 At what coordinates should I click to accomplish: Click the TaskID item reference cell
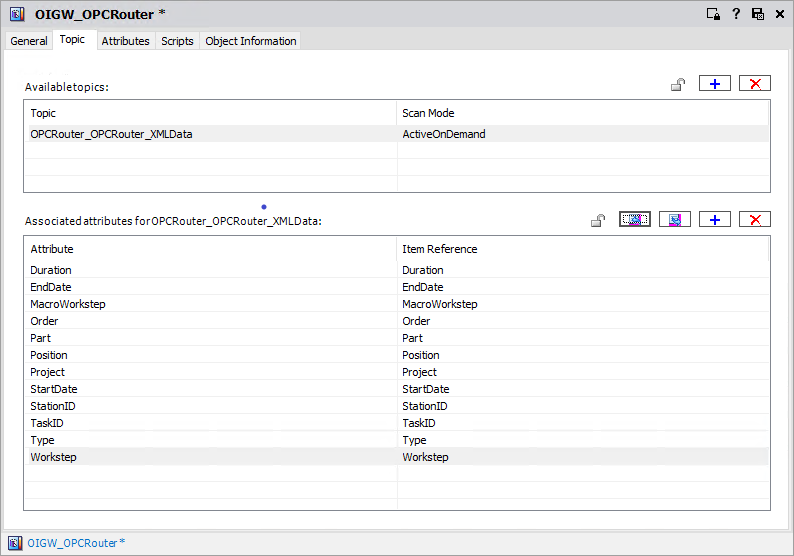[x=583, y=423]
